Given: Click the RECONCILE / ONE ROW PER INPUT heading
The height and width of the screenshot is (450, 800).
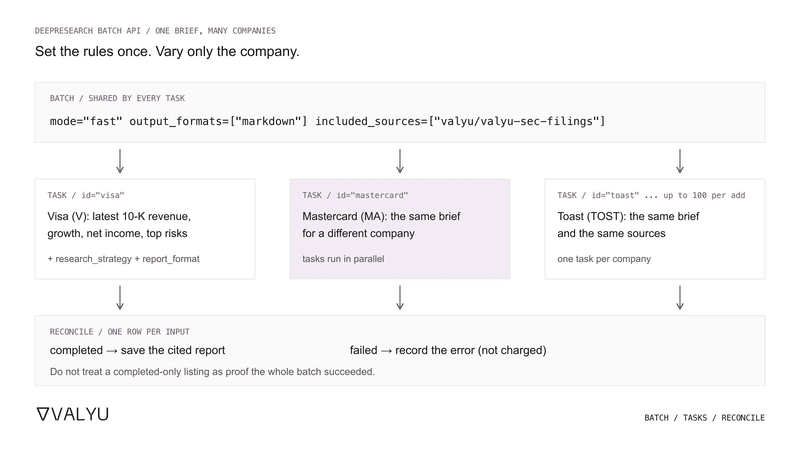Looking at the screenshot, I should [119, 332].
